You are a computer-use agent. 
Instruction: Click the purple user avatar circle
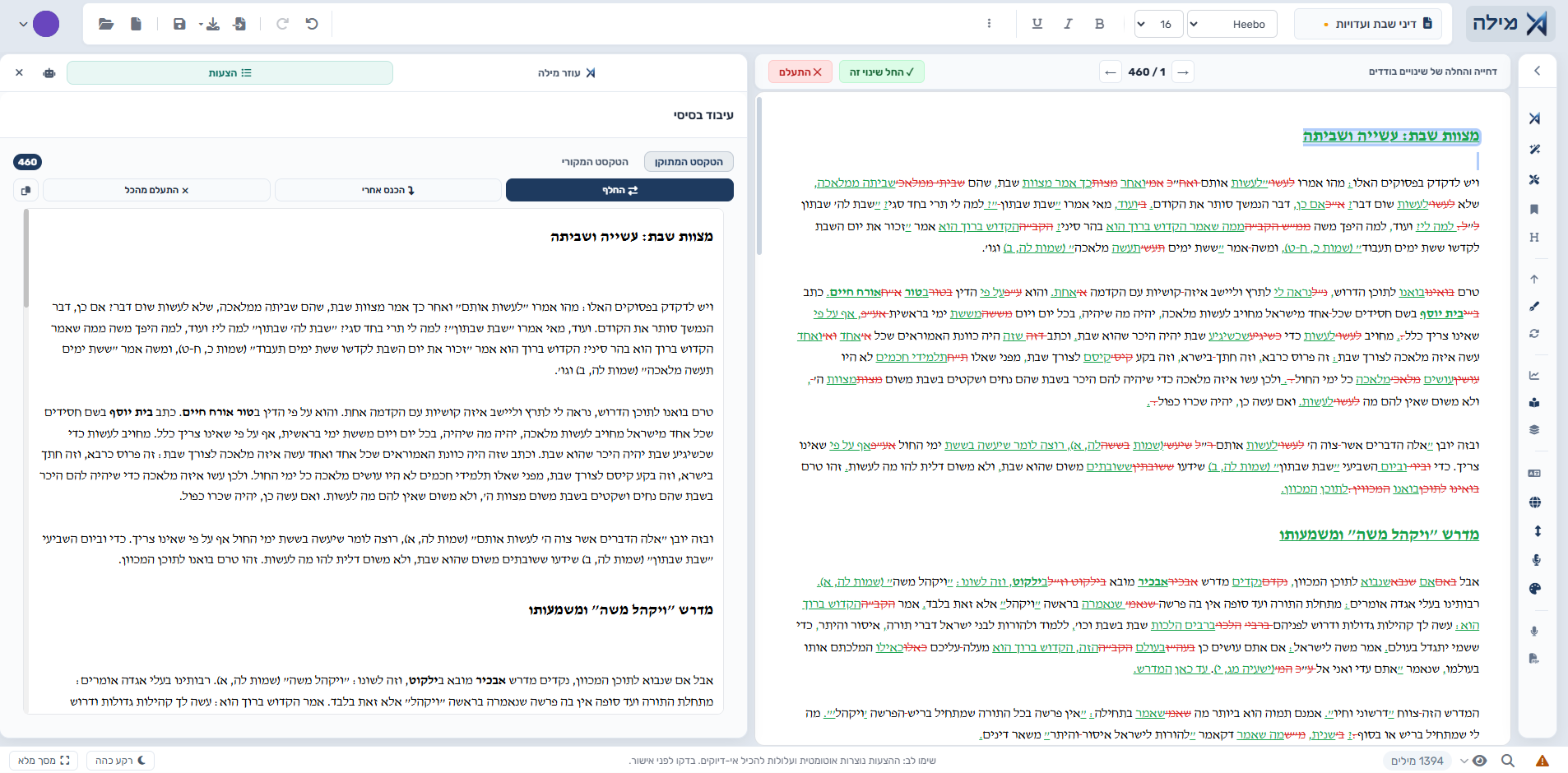point(46,24)
